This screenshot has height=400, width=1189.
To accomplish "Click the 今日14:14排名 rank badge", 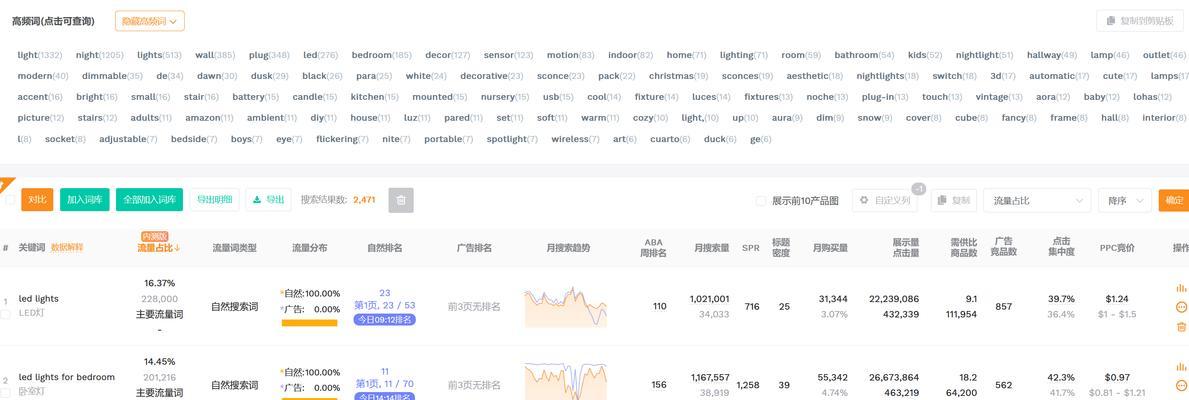I will pos(384,396).
